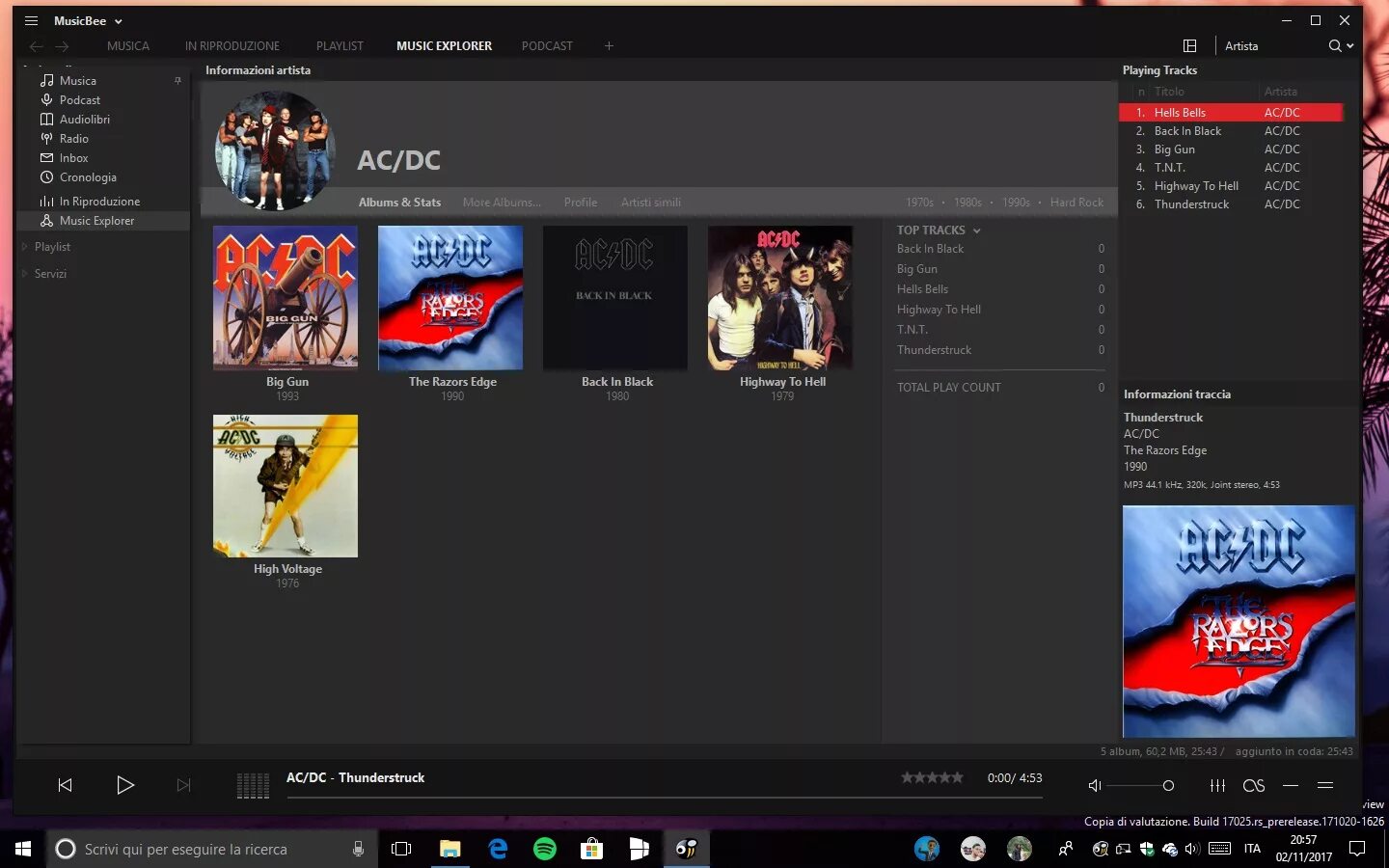Start playback with the play button
The height and width of the screenshot is (868, 1389).
[x=124, y=785]
